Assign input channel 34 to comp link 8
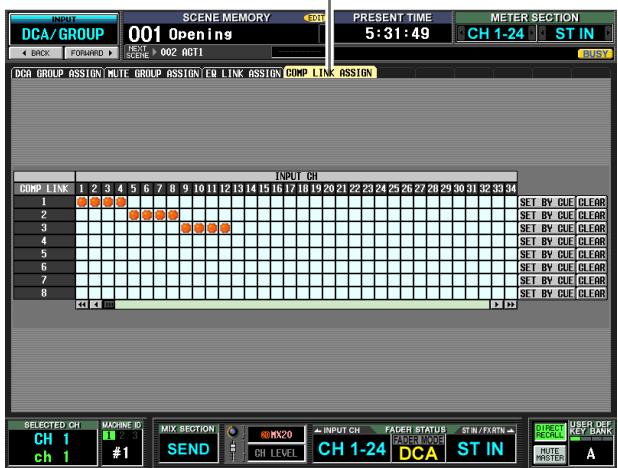 [x=511, y=293]
